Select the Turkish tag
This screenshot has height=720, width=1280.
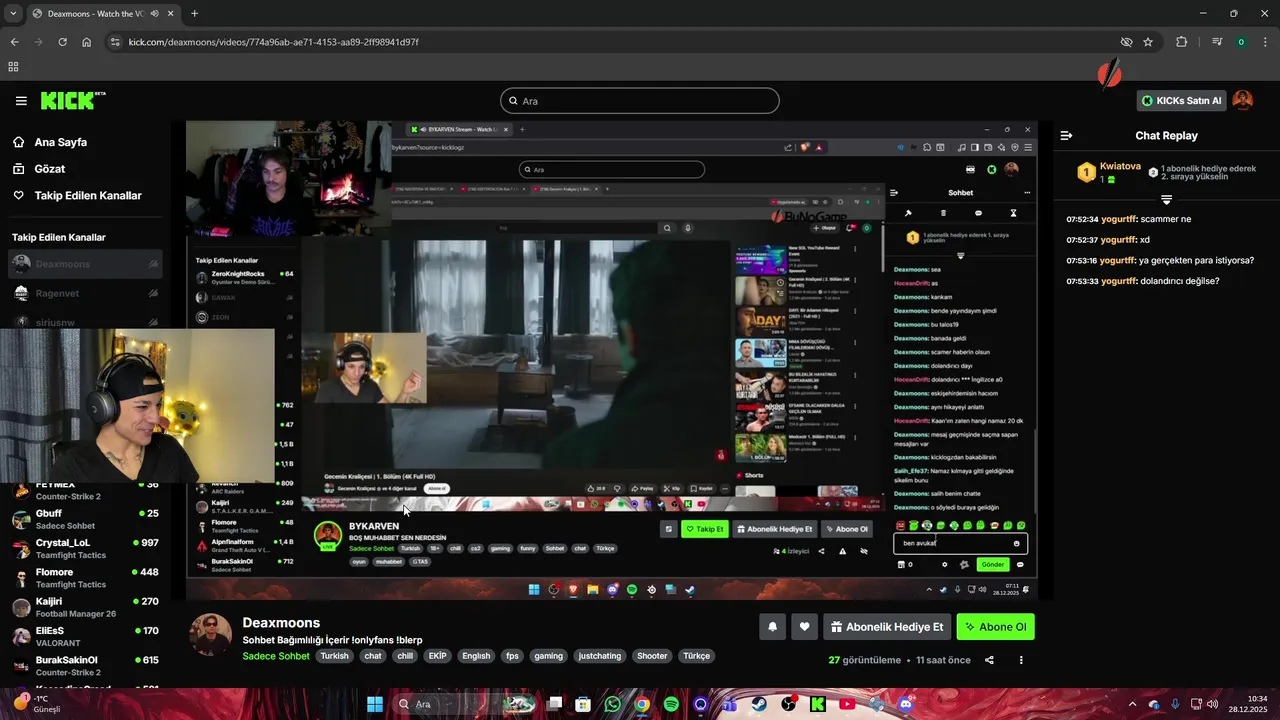click(x=334, y=656)
